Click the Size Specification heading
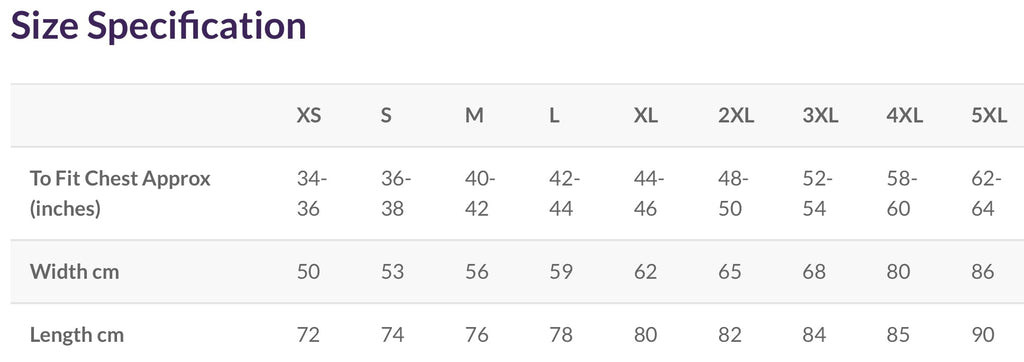 (x=159, y=25)
